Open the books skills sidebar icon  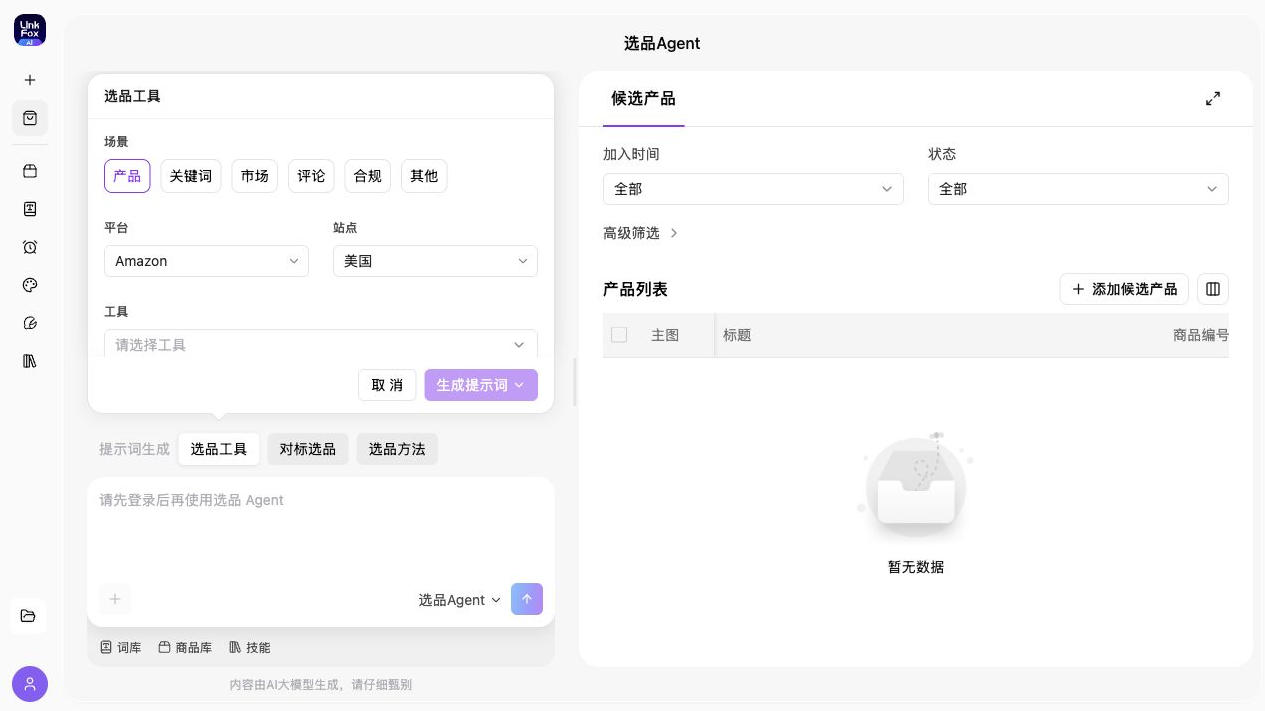click(x=30, y=361)
